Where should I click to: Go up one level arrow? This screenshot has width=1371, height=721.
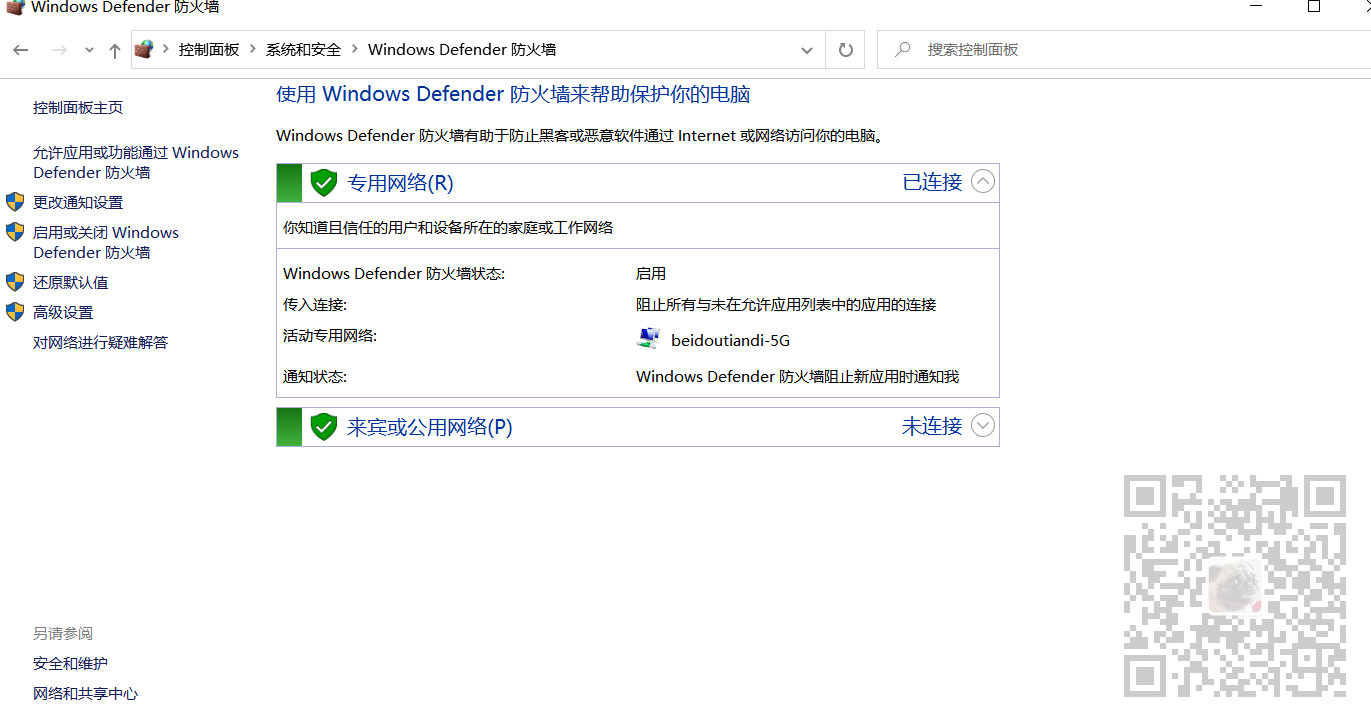point(115,50)
